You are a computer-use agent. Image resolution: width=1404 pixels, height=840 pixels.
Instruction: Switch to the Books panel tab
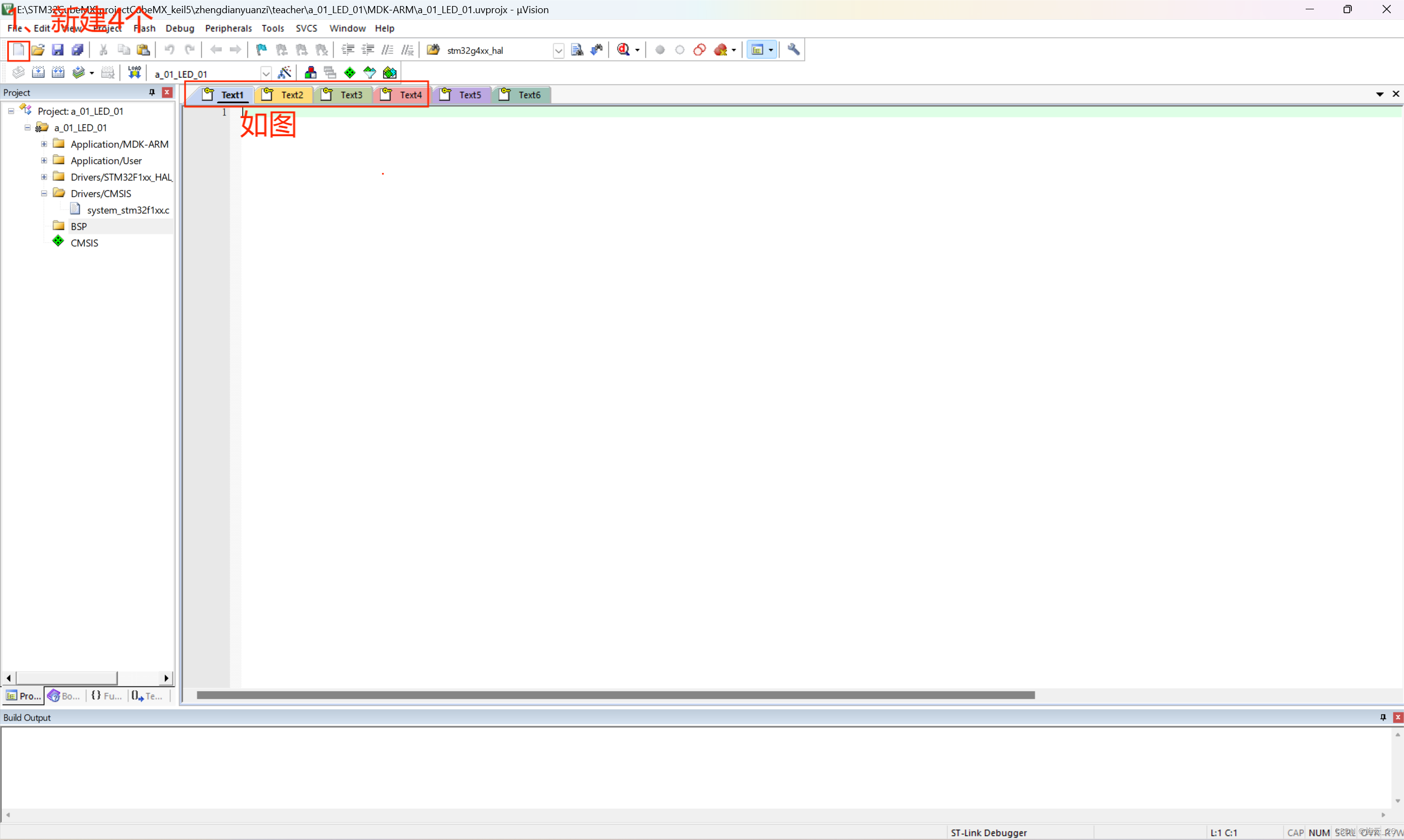click(x=63, y=696)
